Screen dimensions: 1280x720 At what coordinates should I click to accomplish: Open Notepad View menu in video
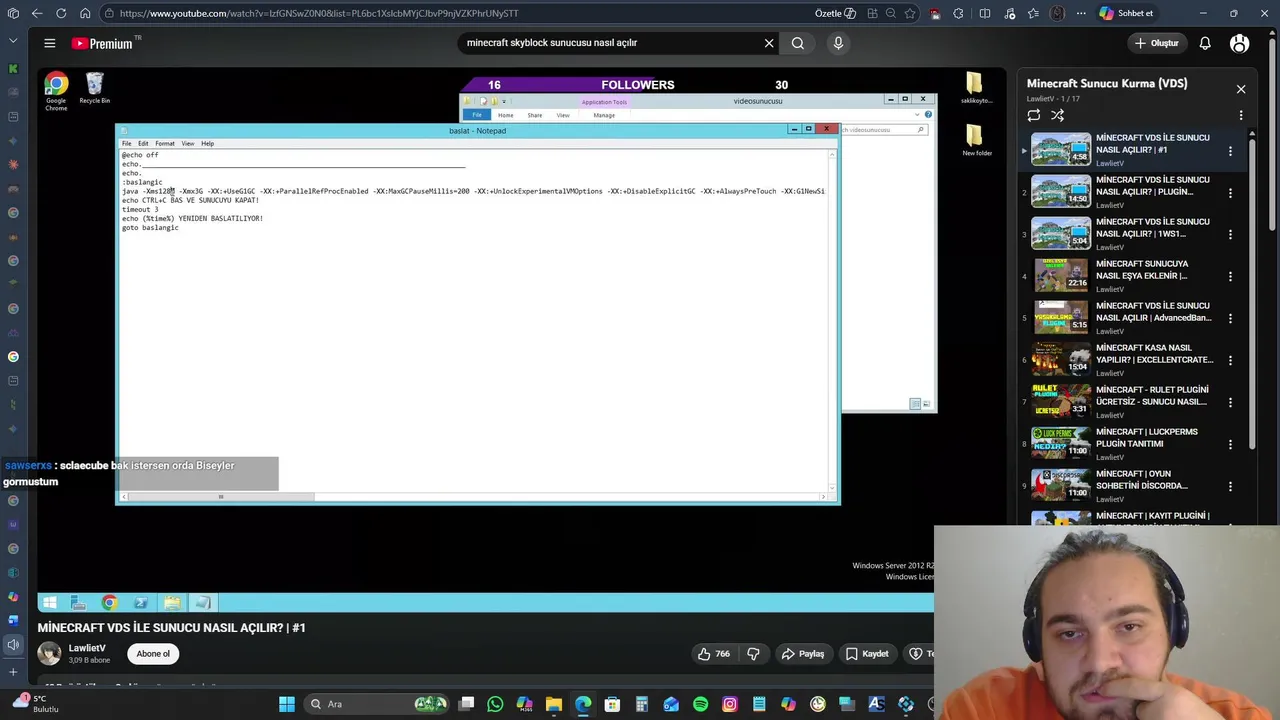tap(187, 143)
